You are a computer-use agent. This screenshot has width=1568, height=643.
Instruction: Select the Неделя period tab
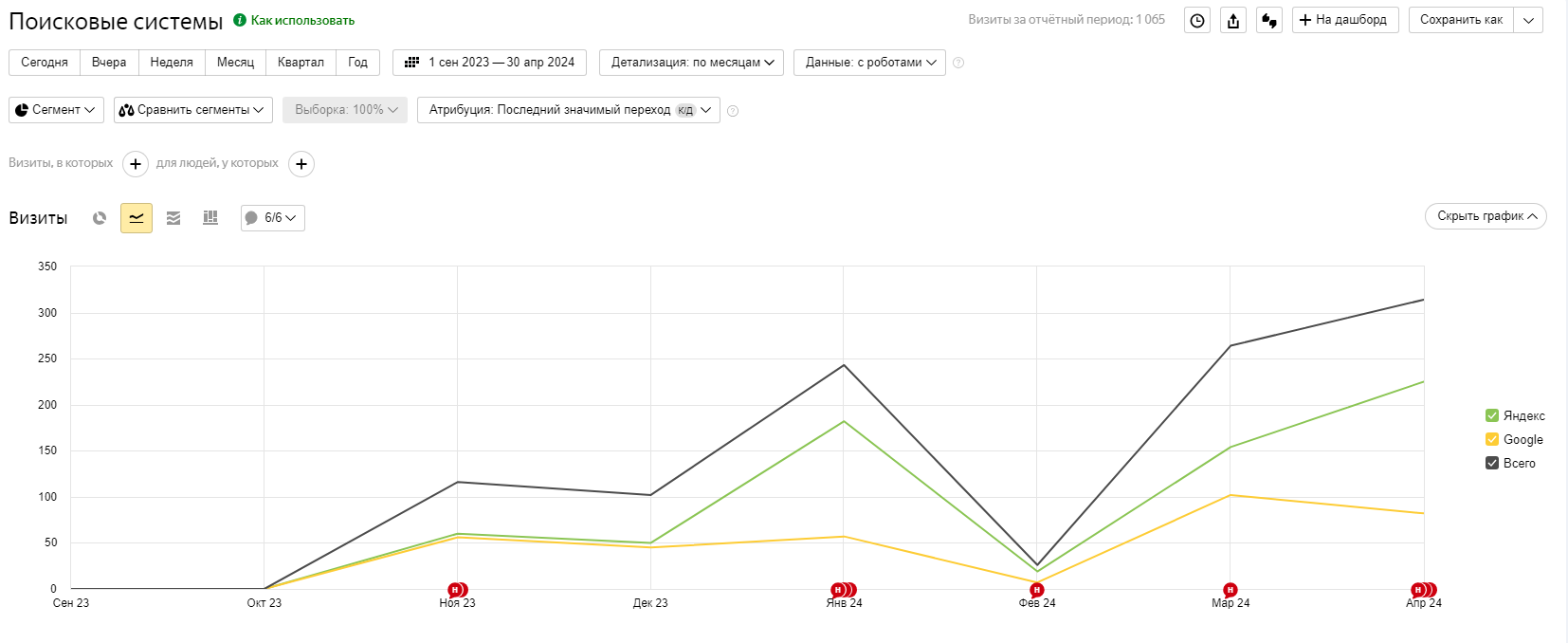pos(172,63)
